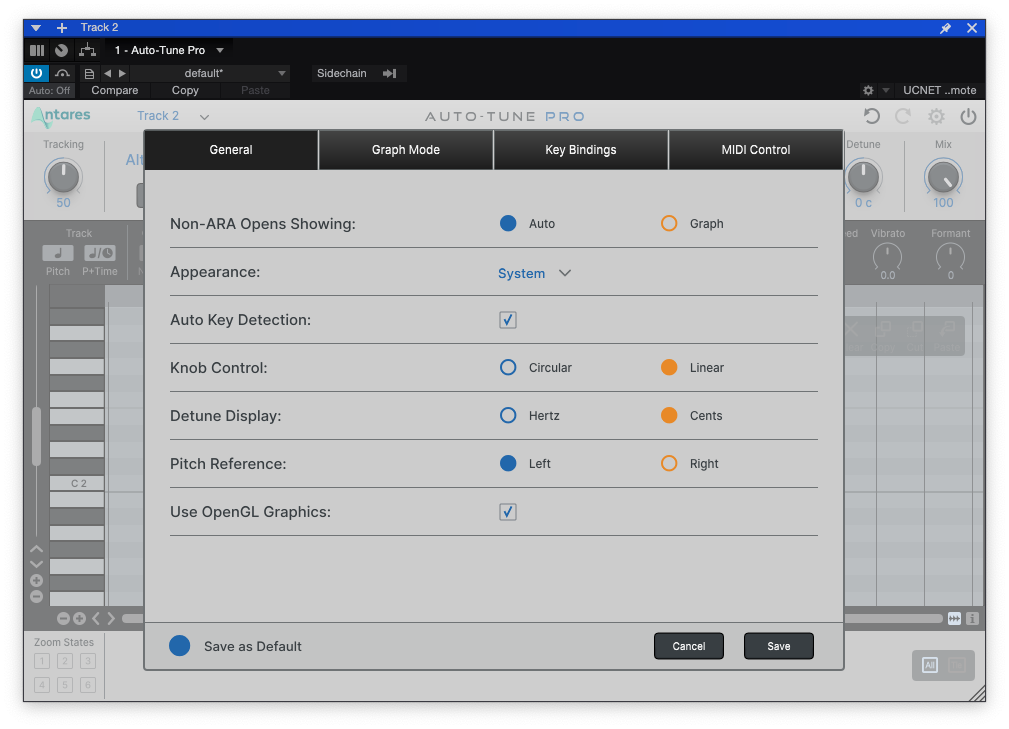Screen dimensions: 1009x729
Task: Select the P+Time track mode icon
Action: click(100, 254)
